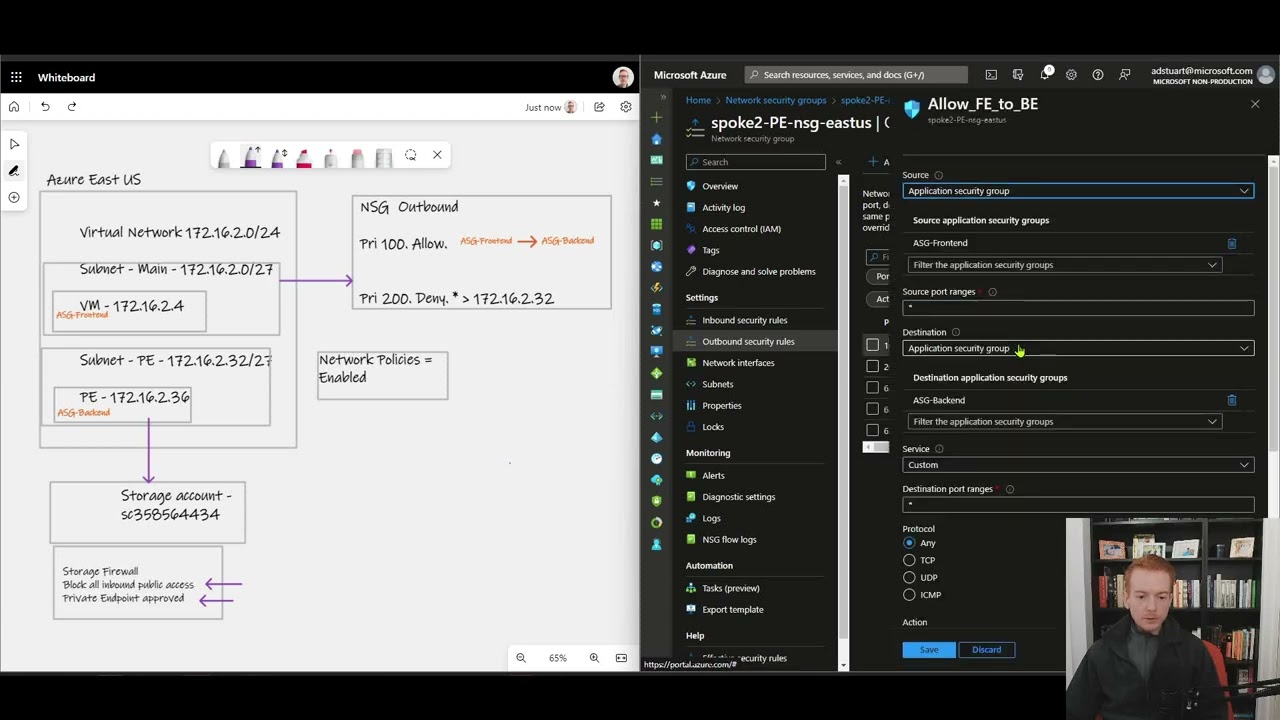Open Access control (IAM)
1280x720 pixels.
coord(741,229)
